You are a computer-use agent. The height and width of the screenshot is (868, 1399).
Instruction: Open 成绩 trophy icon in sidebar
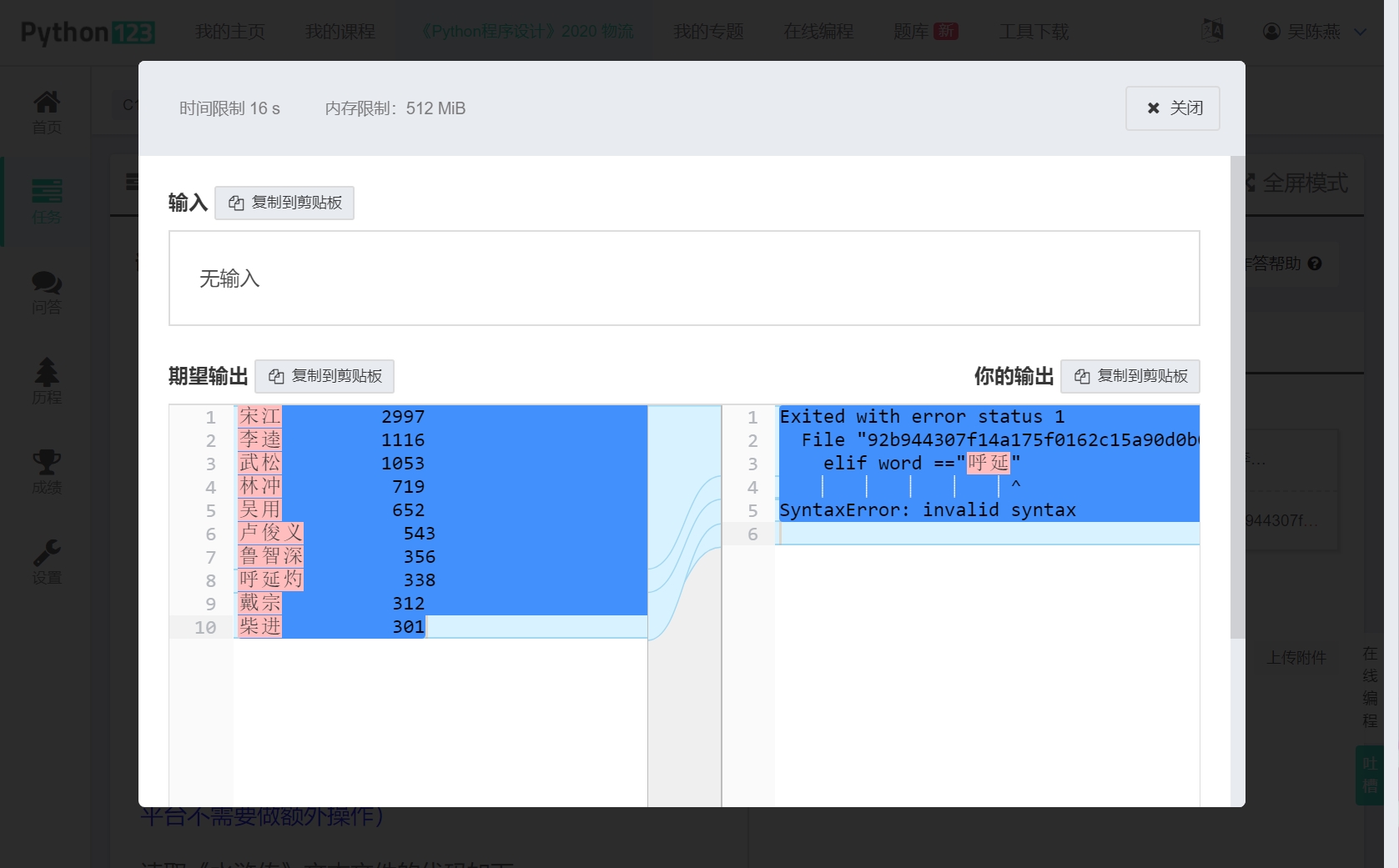(47, 472)
